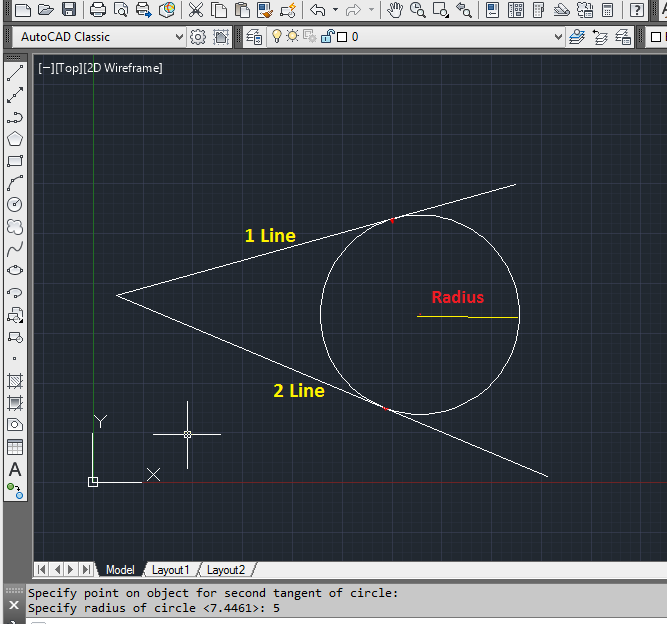Click the My Workspace icon

click(x=221, y=37)
